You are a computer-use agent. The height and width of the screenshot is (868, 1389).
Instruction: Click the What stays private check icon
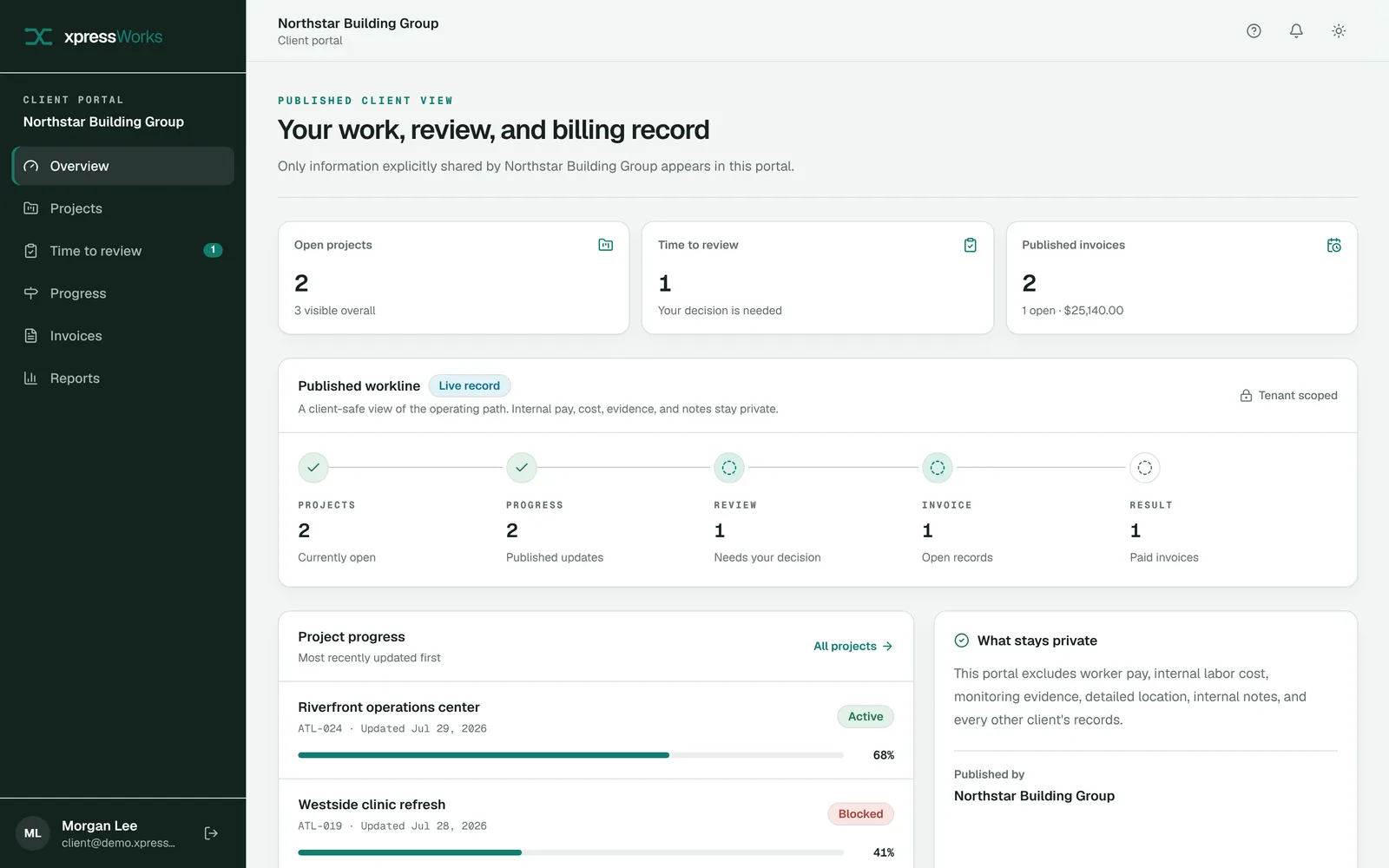(x=962, y=641)
